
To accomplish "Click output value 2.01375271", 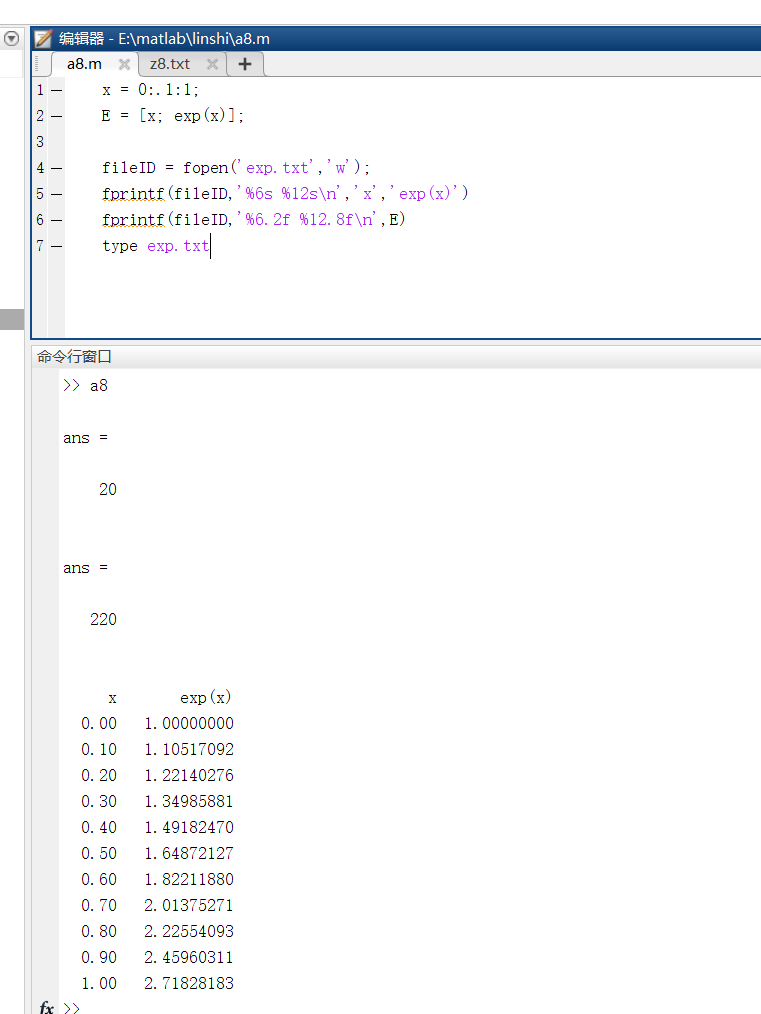I will click(x=189, y=905).
